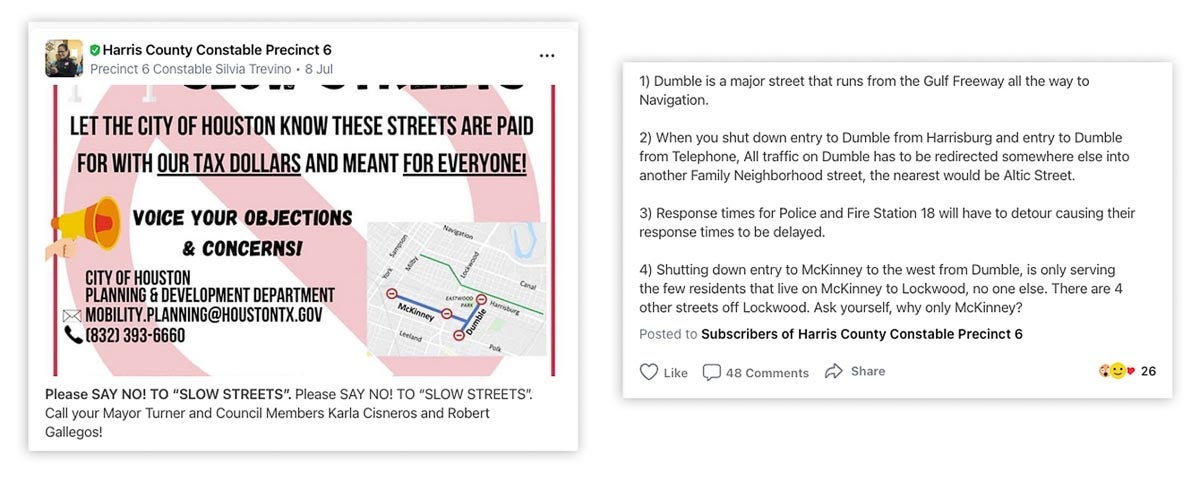The height and width of the screenshot is (499, 1200).
Task: Click the Share arrow icon
Action: pos(834,371)
